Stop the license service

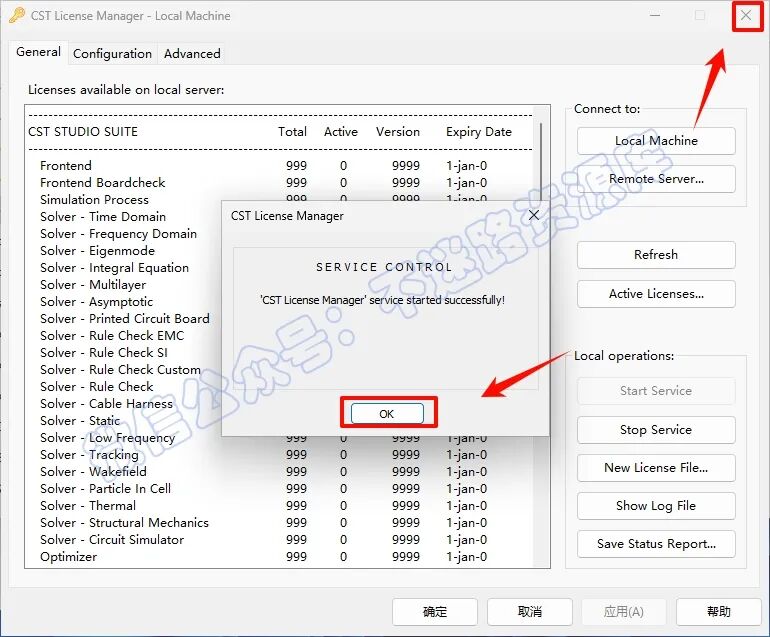click(x=656, y=430)
